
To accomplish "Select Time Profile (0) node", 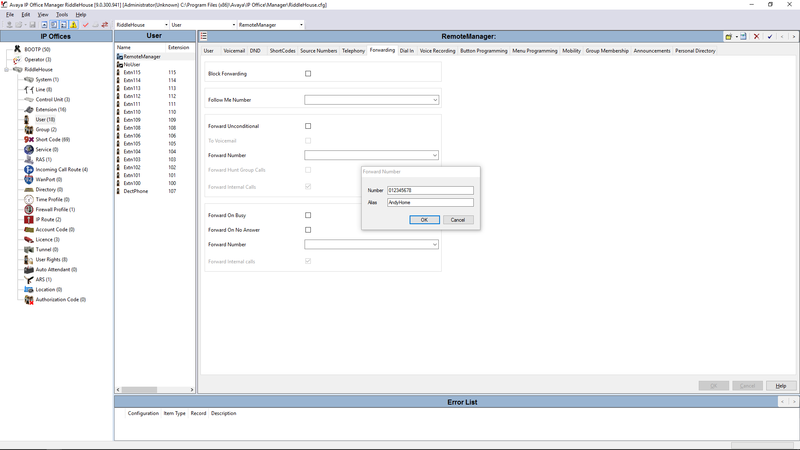I will 53,199.
